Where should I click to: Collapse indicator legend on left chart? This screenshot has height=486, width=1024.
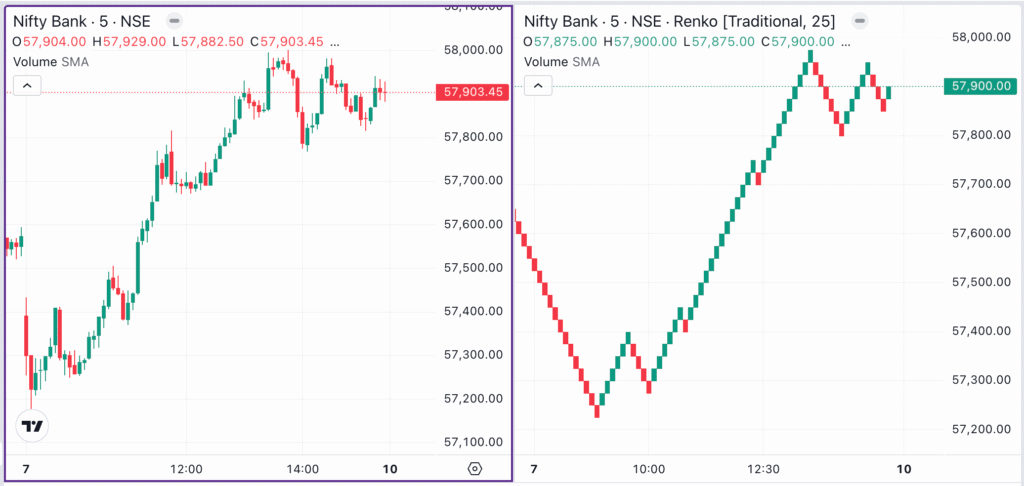tap(27, 87)
